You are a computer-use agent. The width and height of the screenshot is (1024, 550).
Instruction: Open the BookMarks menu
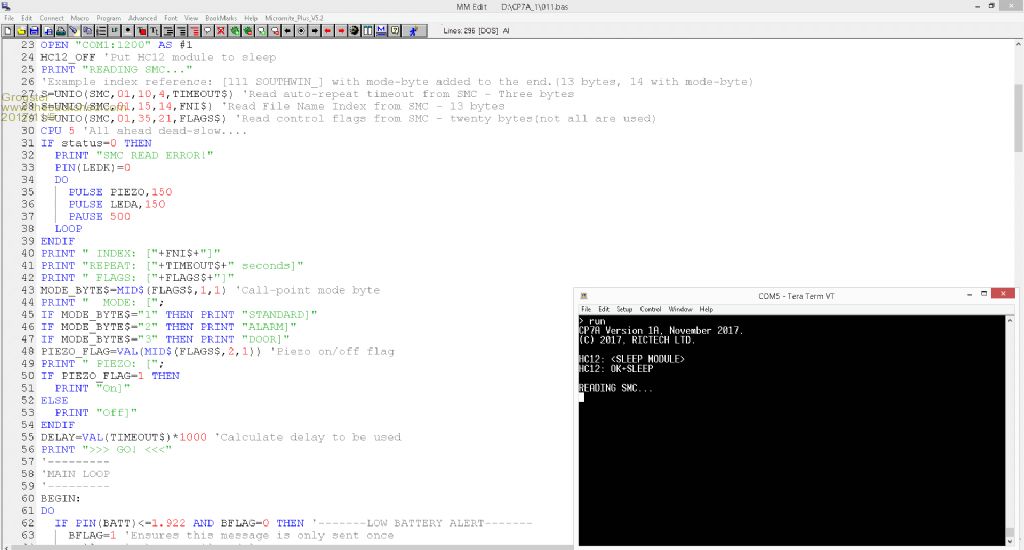click(x=219, y=18)
